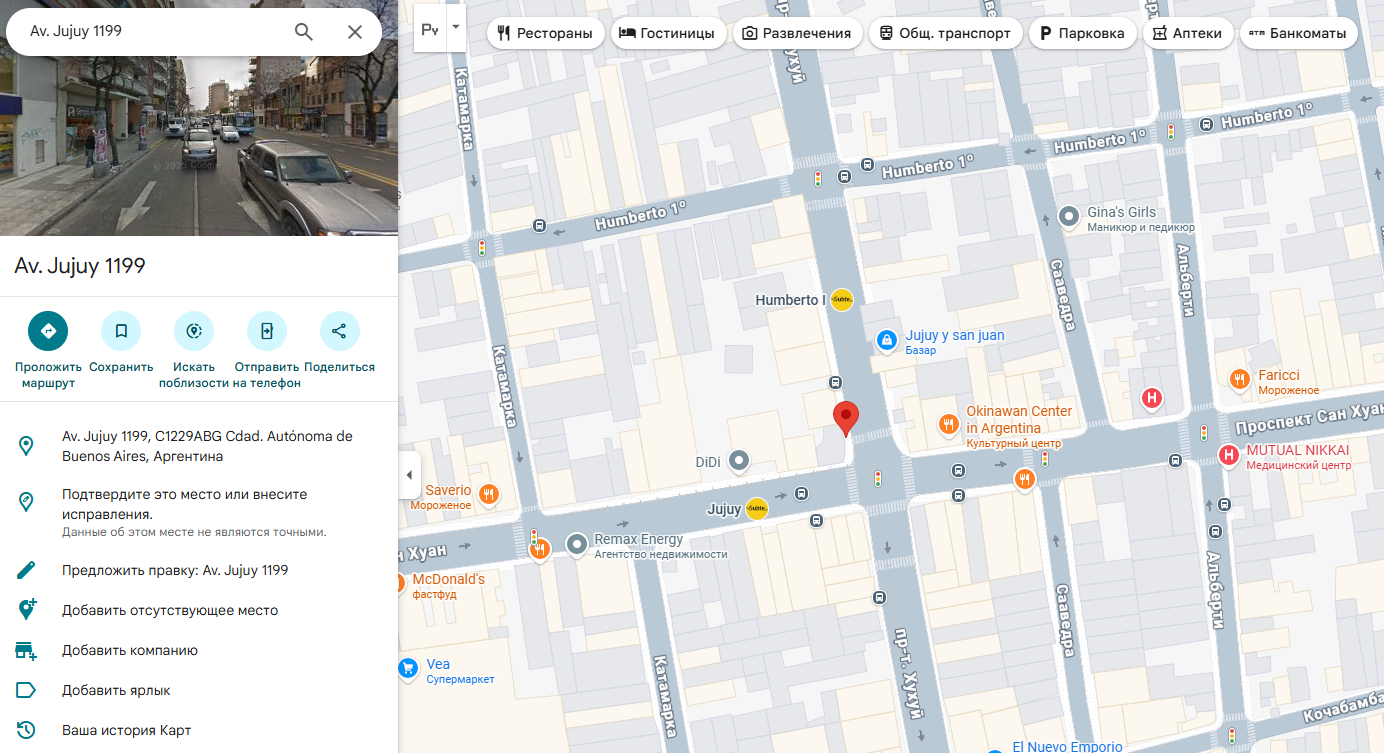The height and width of the screenshot is (753, 1384).
Task: Select the Рестораны filter chip
Action: 546,33
